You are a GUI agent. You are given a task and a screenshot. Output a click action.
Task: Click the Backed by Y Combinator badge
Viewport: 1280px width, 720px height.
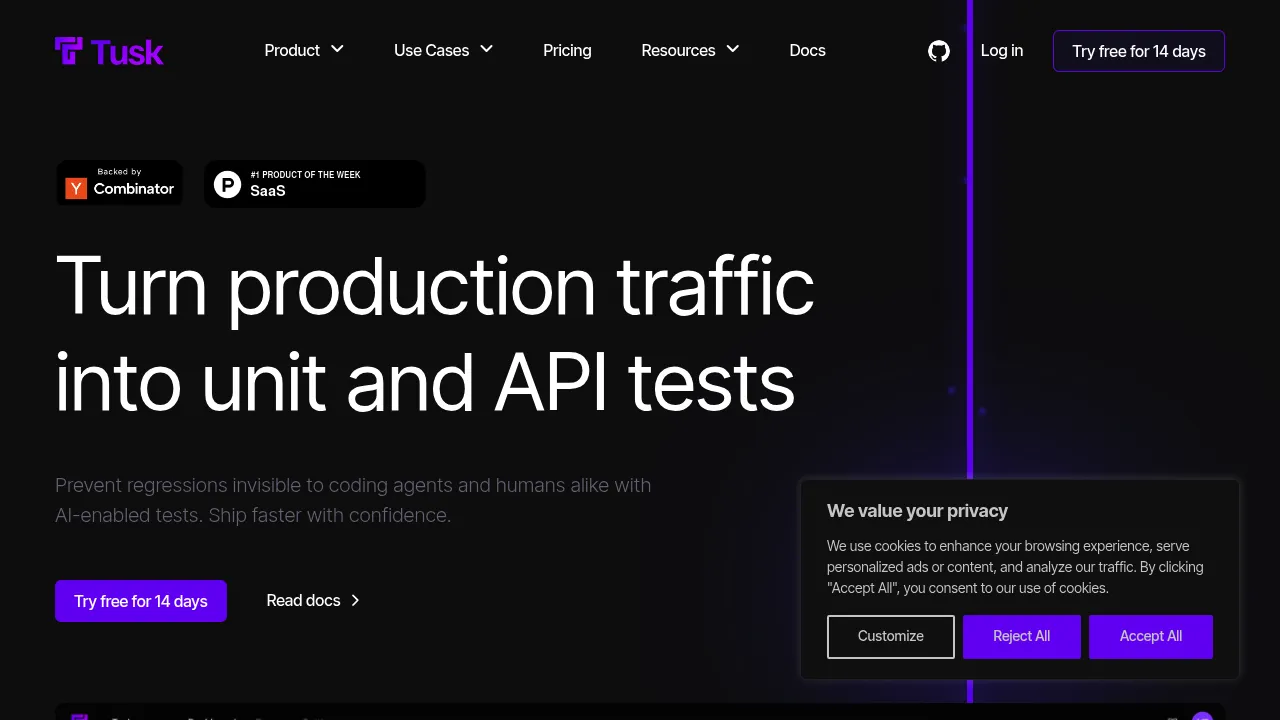pyautogui.click(x=120, y=183)
